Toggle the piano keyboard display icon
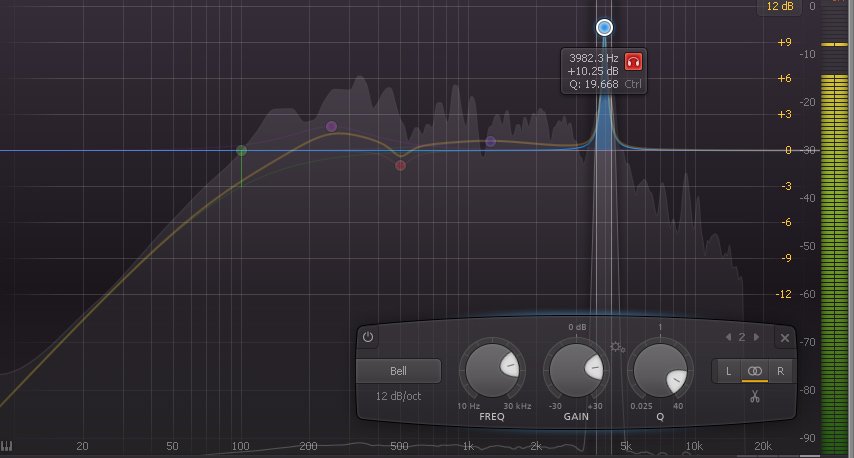Image resolution: width=854 pixels, height=458 pixels. tap(7, 446)
